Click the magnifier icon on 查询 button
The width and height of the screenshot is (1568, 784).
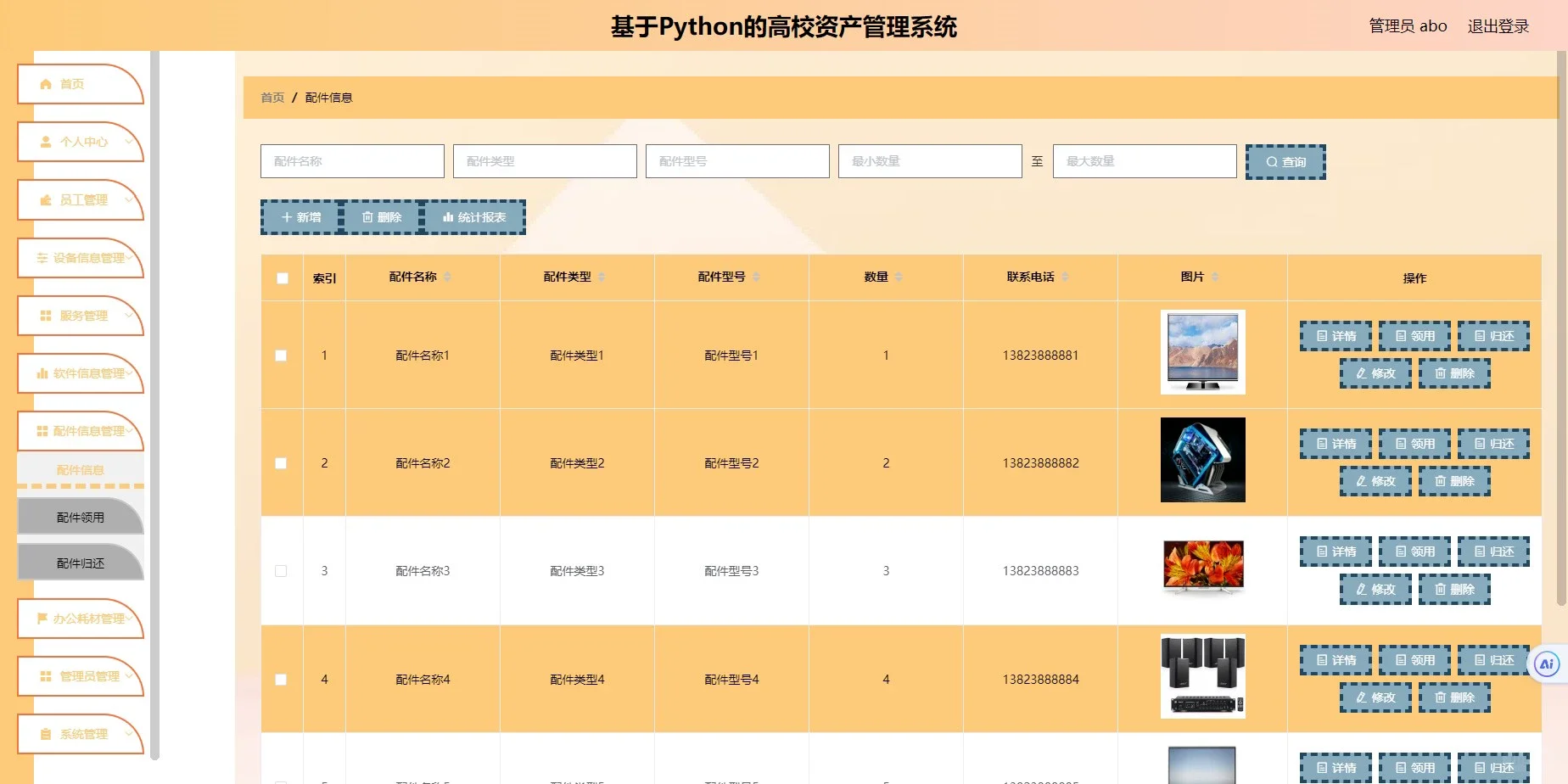[x=1272, y=161]
